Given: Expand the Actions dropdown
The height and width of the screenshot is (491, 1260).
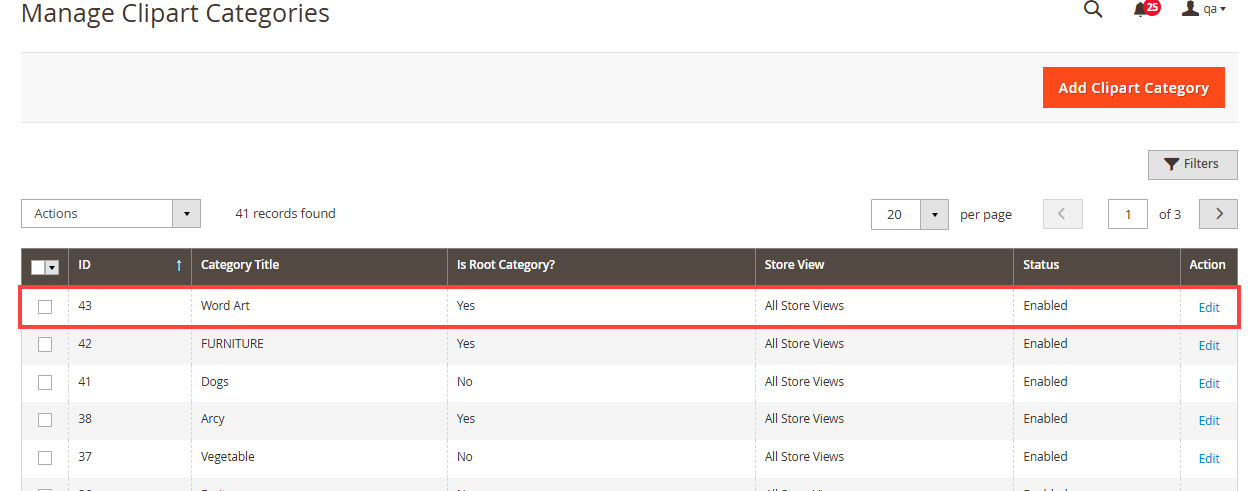Looking at the screenshot, I should pos(186,214).
